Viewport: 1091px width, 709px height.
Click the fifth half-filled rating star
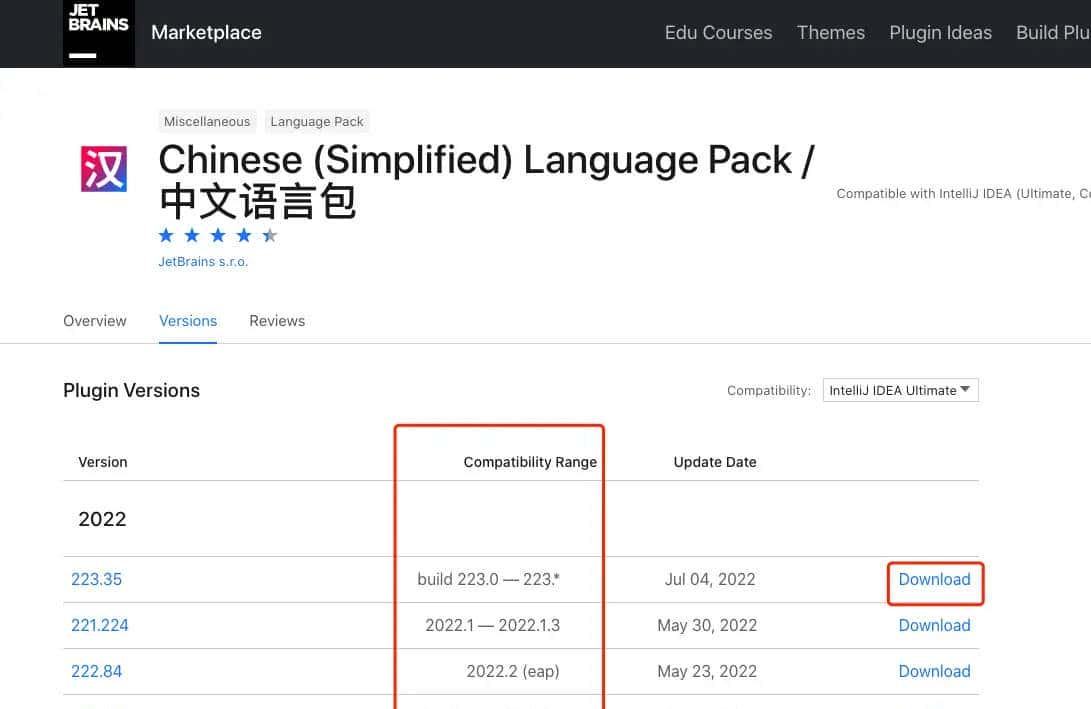[x=270, y=235]
